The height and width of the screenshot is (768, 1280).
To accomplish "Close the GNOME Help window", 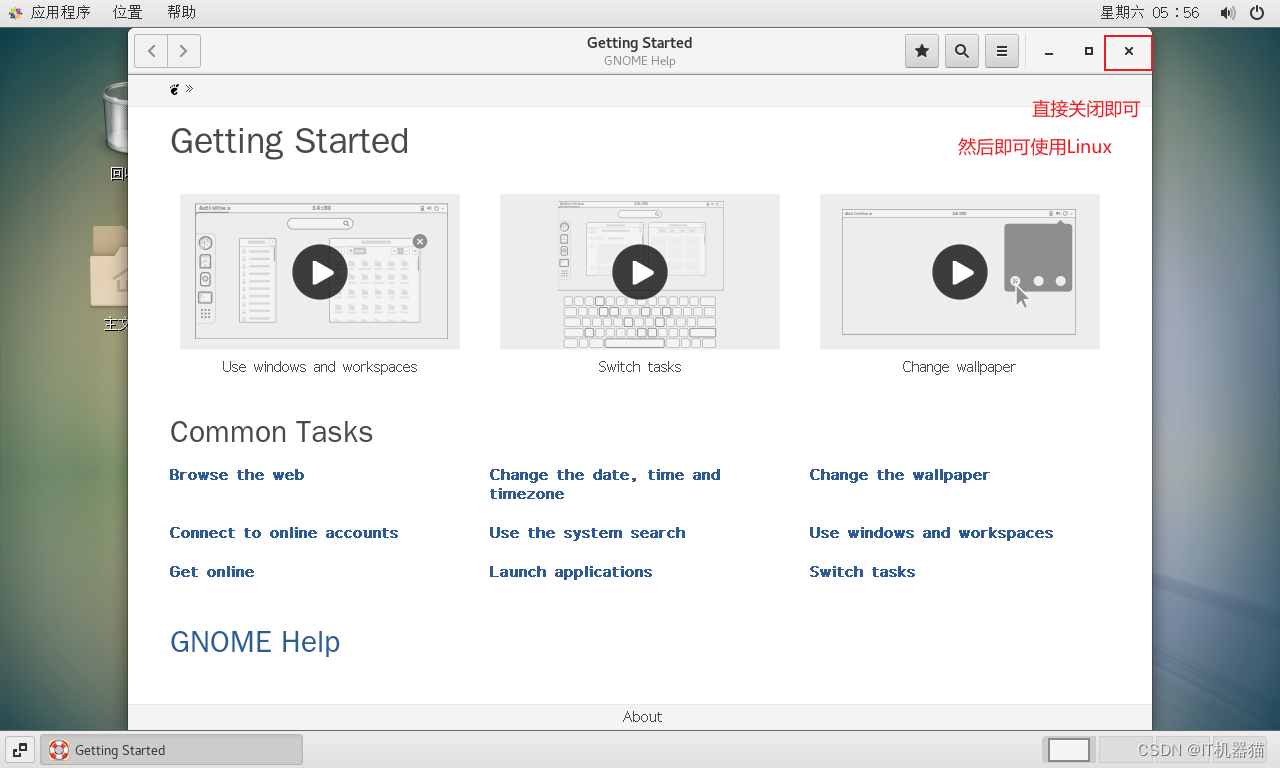I will coord(1129,51).
